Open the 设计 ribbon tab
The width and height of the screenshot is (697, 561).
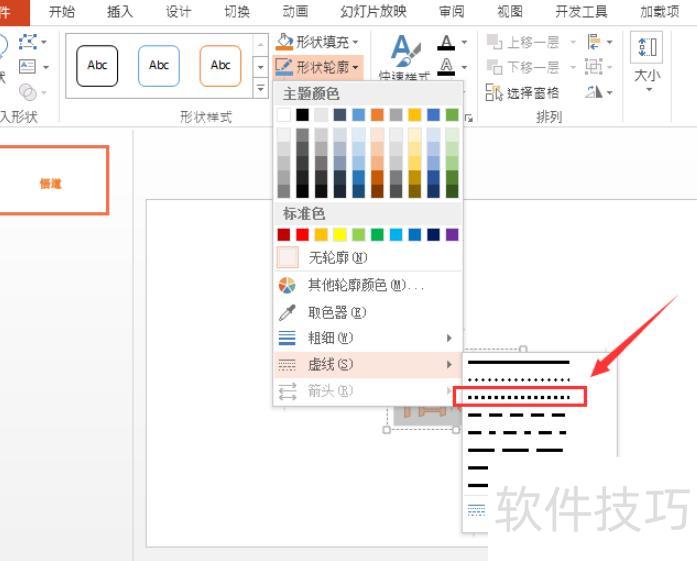point(178,12)
